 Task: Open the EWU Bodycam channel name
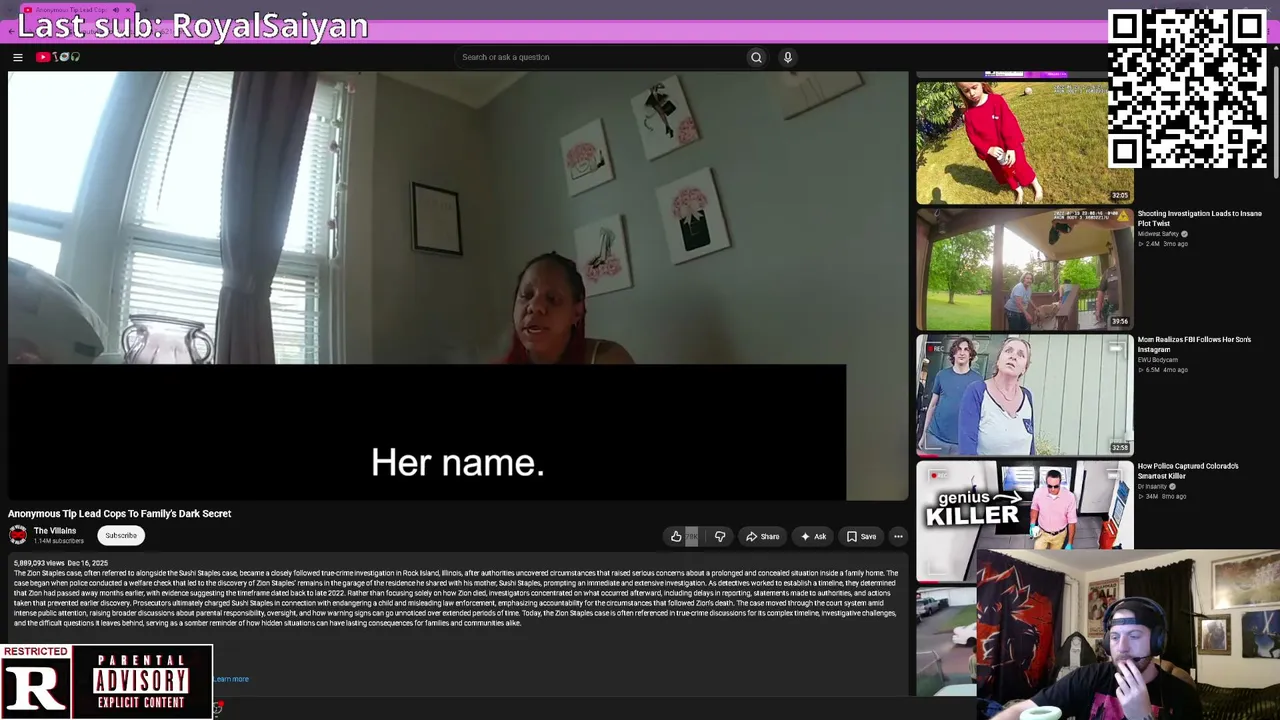(1158, 360)
